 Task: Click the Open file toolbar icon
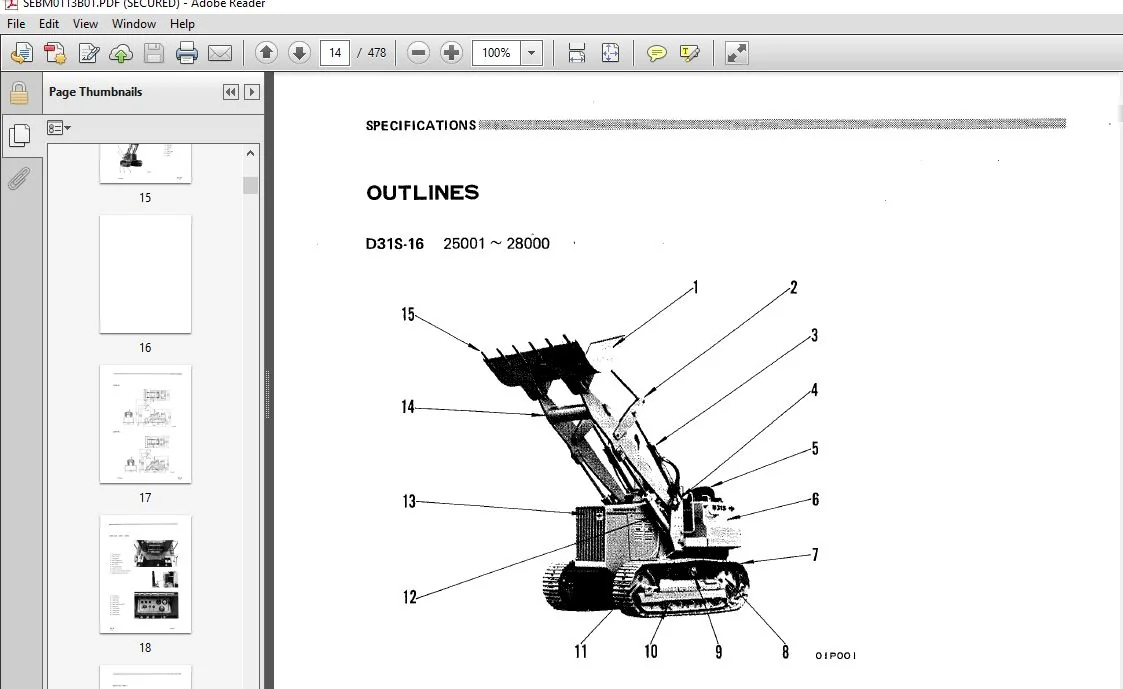point(21,53)
